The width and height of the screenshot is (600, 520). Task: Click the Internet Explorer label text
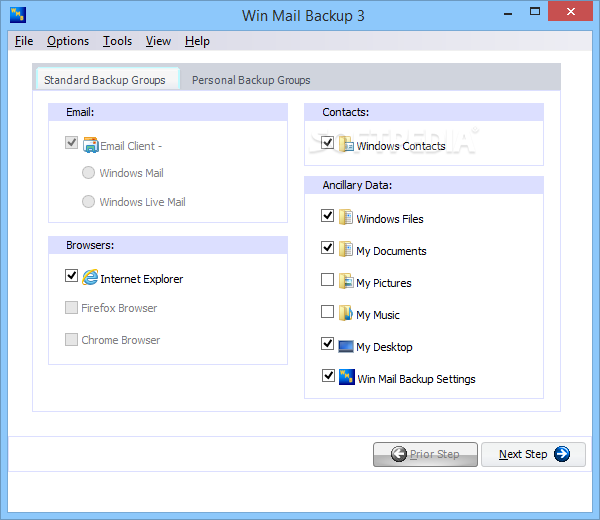142,279
